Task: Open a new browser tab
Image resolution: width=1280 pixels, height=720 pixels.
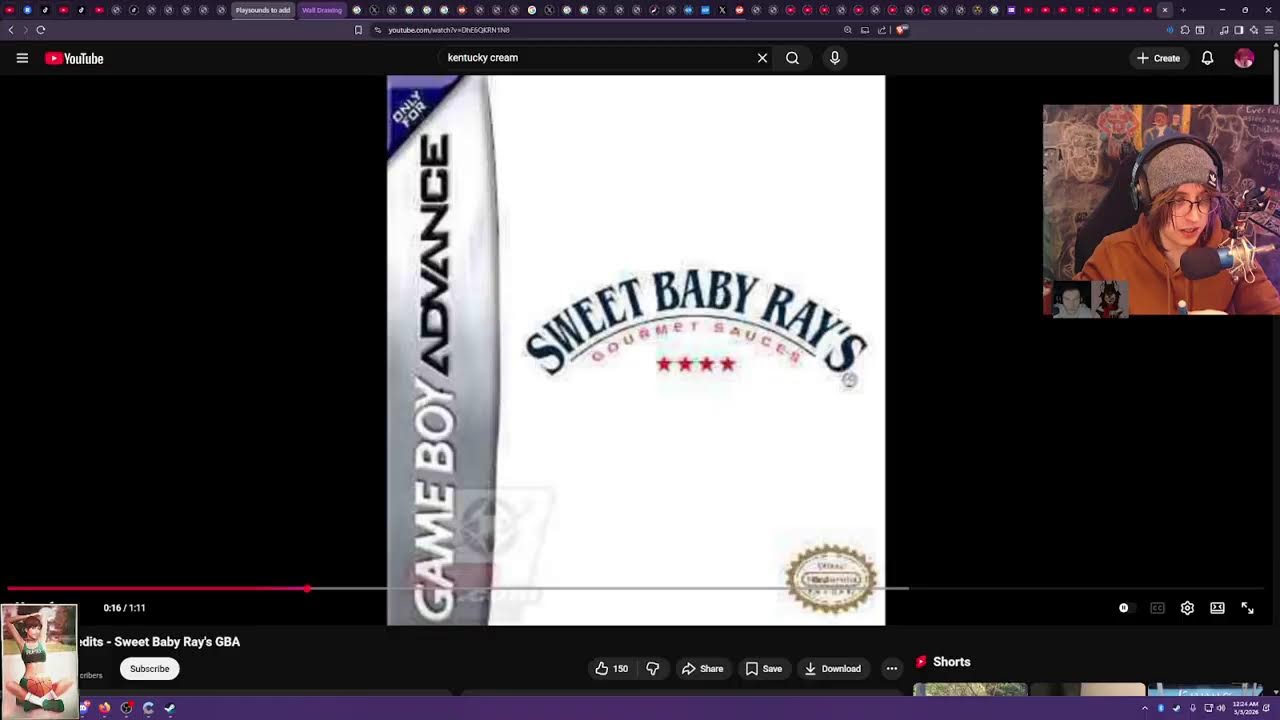Action: coord(1183,10)
